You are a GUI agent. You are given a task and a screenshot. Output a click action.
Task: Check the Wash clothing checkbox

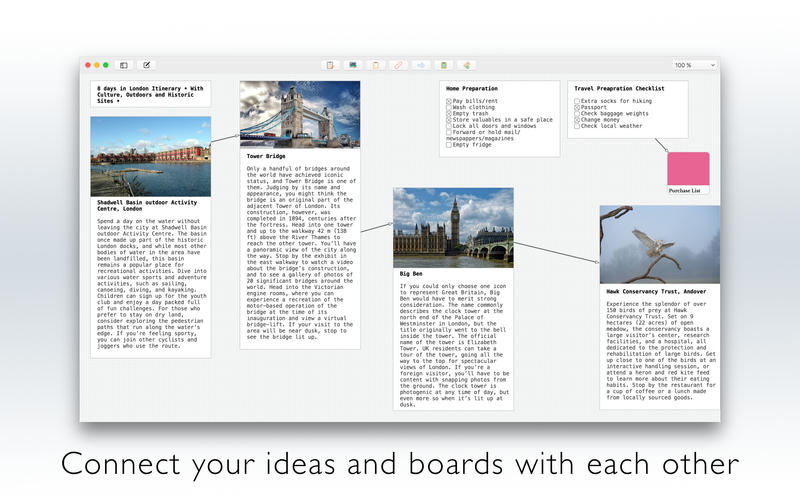[x=449, y=107]
